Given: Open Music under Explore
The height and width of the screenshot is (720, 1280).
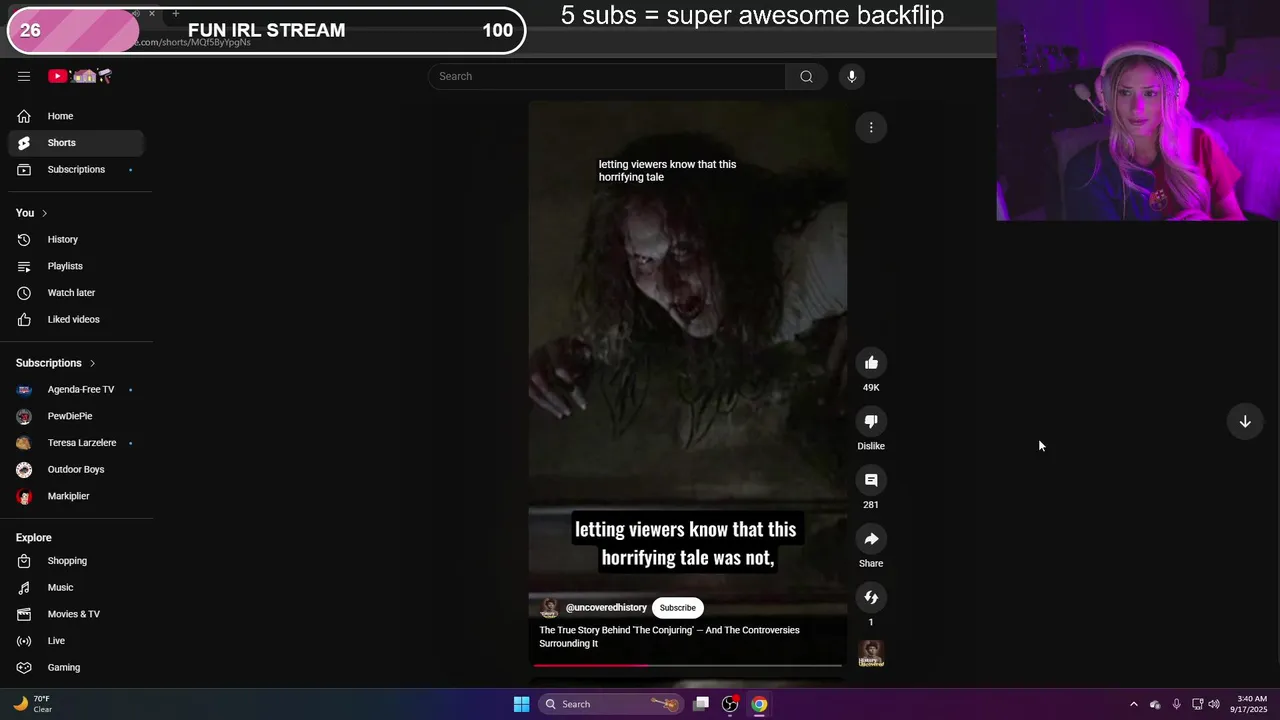Looking at the screenshot, I should 76,587.
